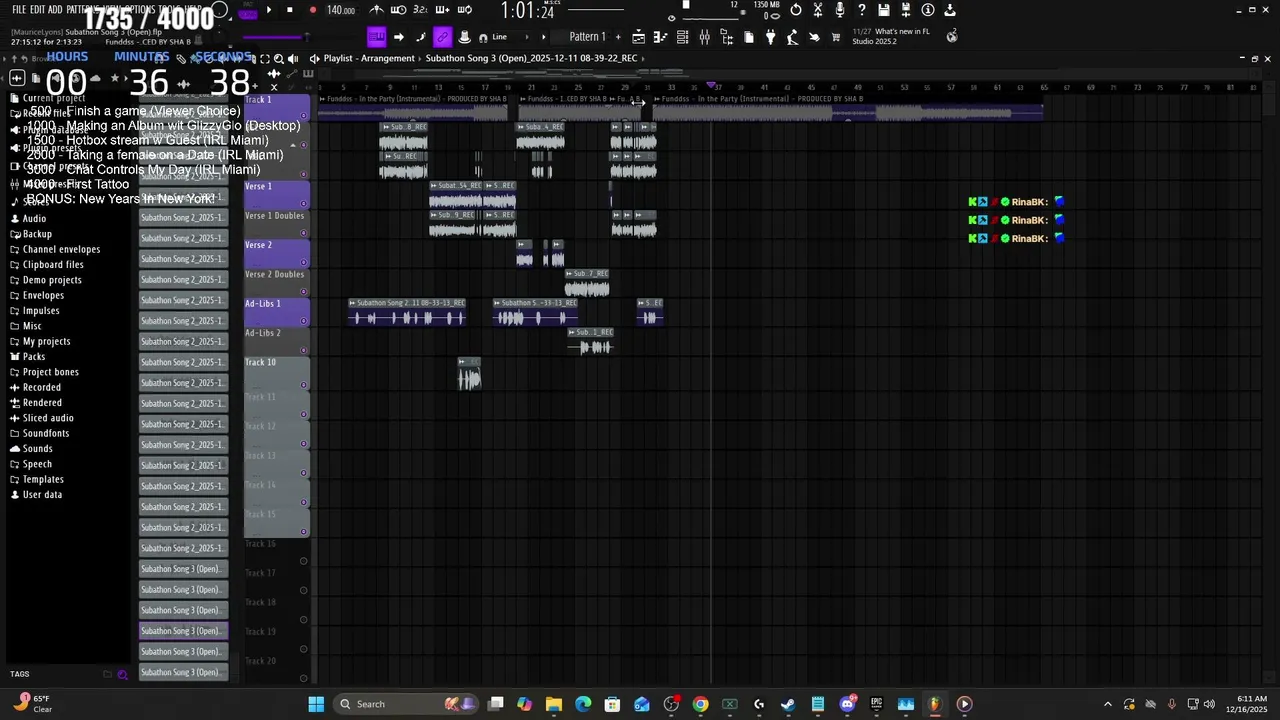
Task: Click the Track 10 audio clip
Action: pos(469,375)
